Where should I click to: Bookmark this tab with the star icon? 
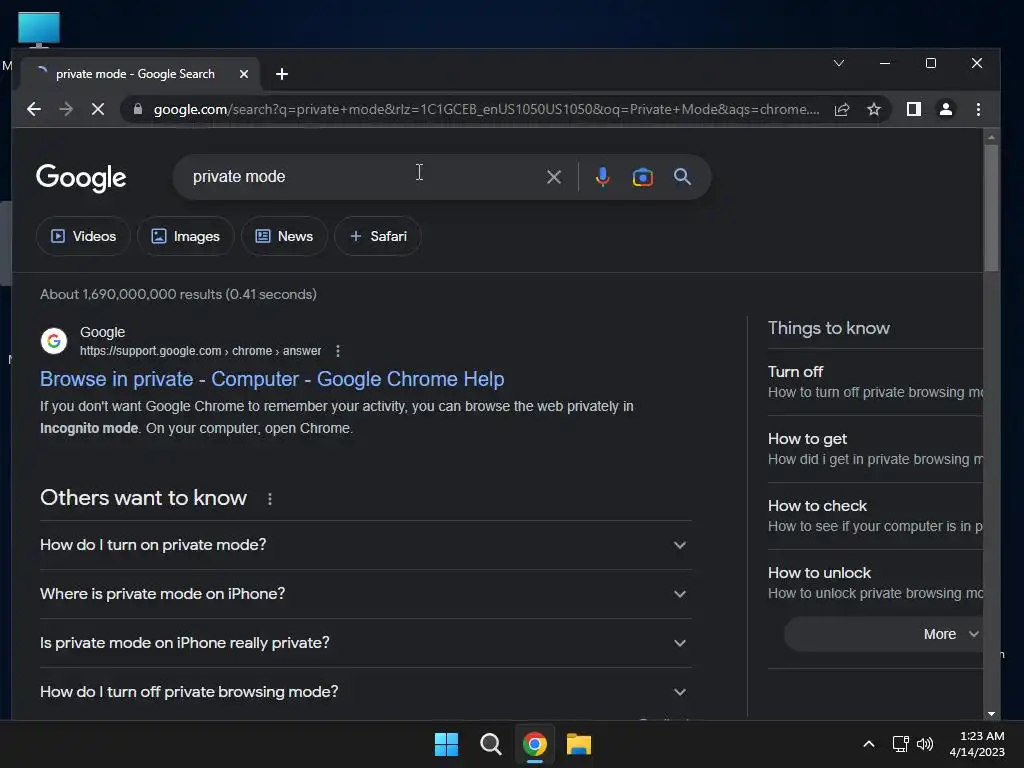tap(874, 109)
